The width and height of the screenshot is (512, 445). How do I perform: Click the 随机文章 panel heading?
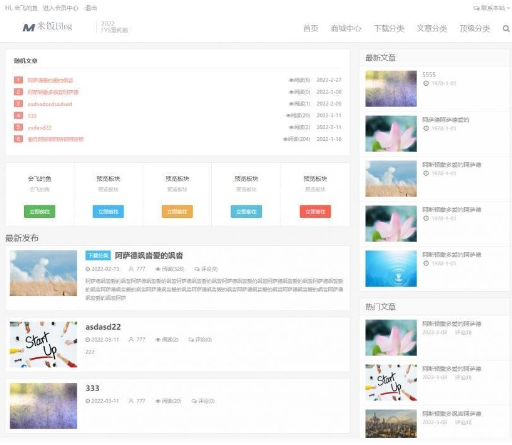[x=26, y=61]
